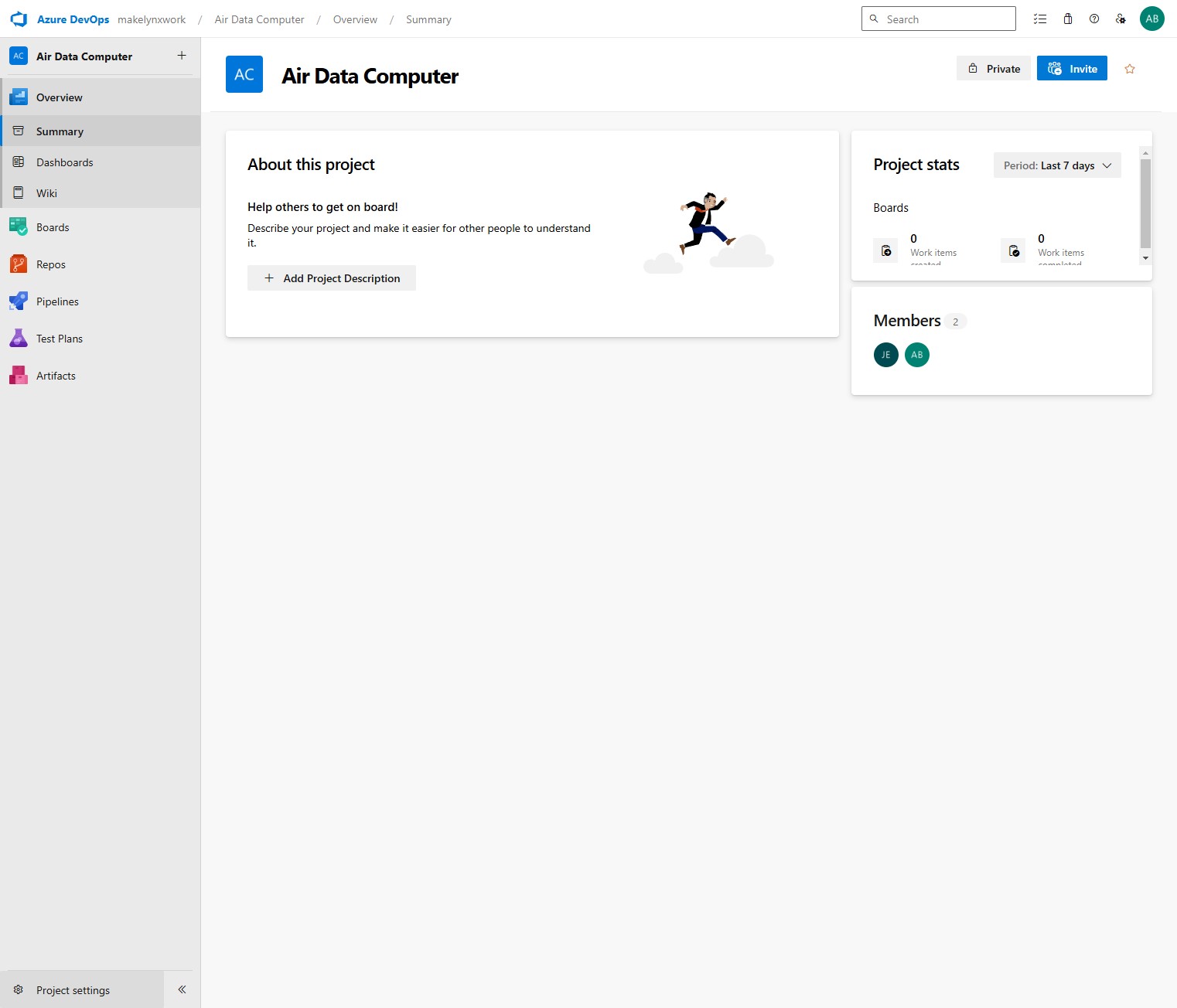The image size is (1177, 1008).
Task: Open Artifacts in the sidebar
Action: tap(101, 376)
